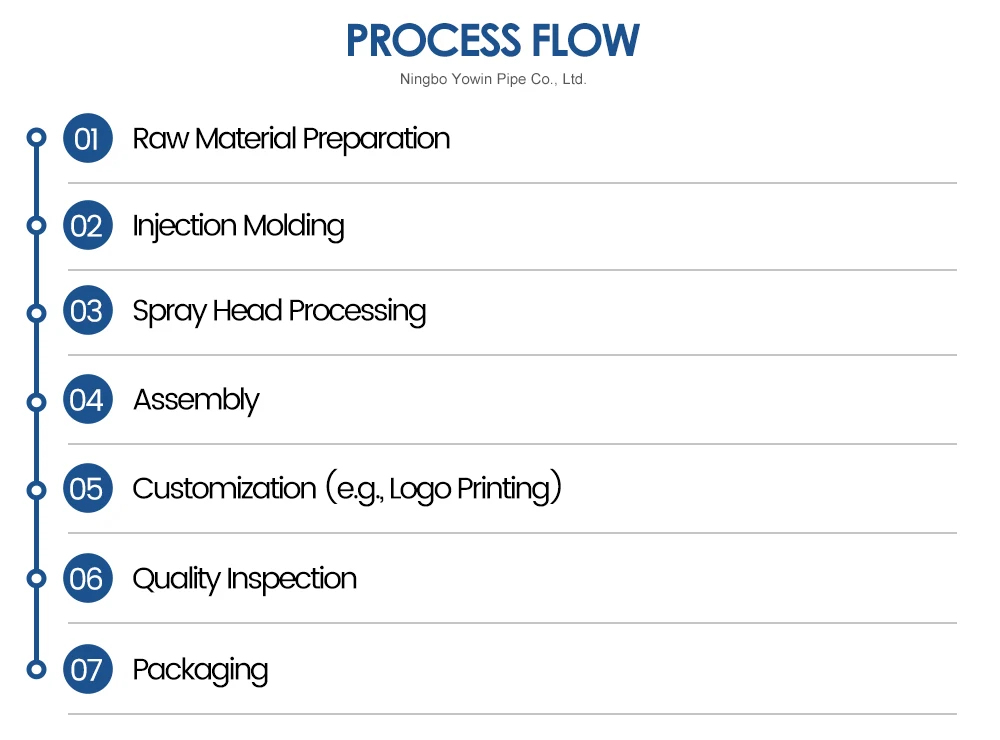
Task: Click timeline dot beside Injection Molding
Action: (x=37, y=225)
